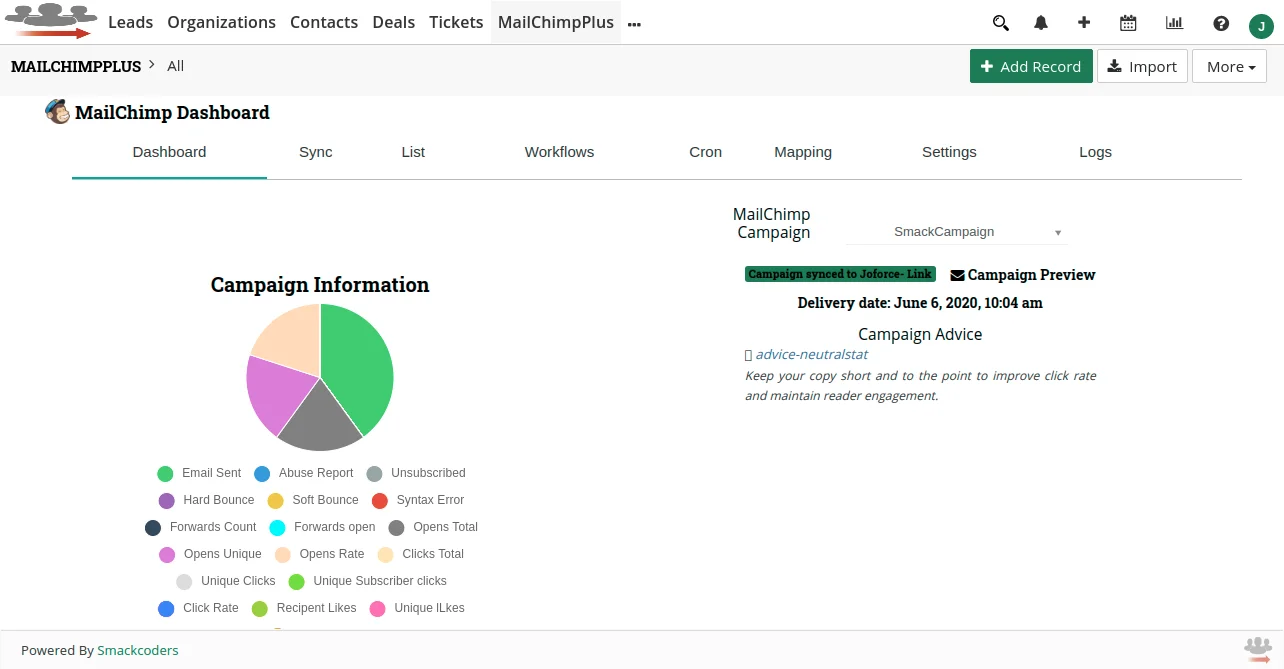
Task: Open the quick create plus icon
Action: tap(1084, 22)
